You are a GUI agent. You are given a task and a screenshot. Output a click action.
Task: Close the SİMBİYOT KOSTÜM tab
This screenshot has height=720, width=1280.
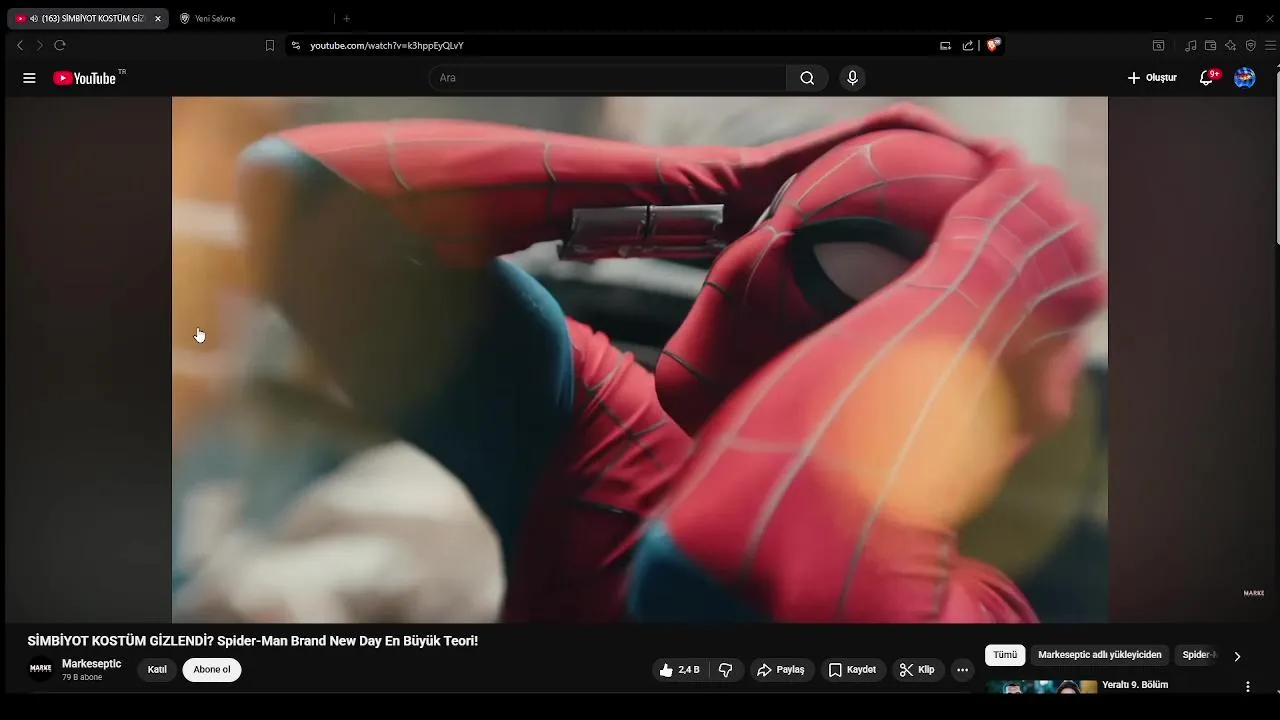coord(158,19)
